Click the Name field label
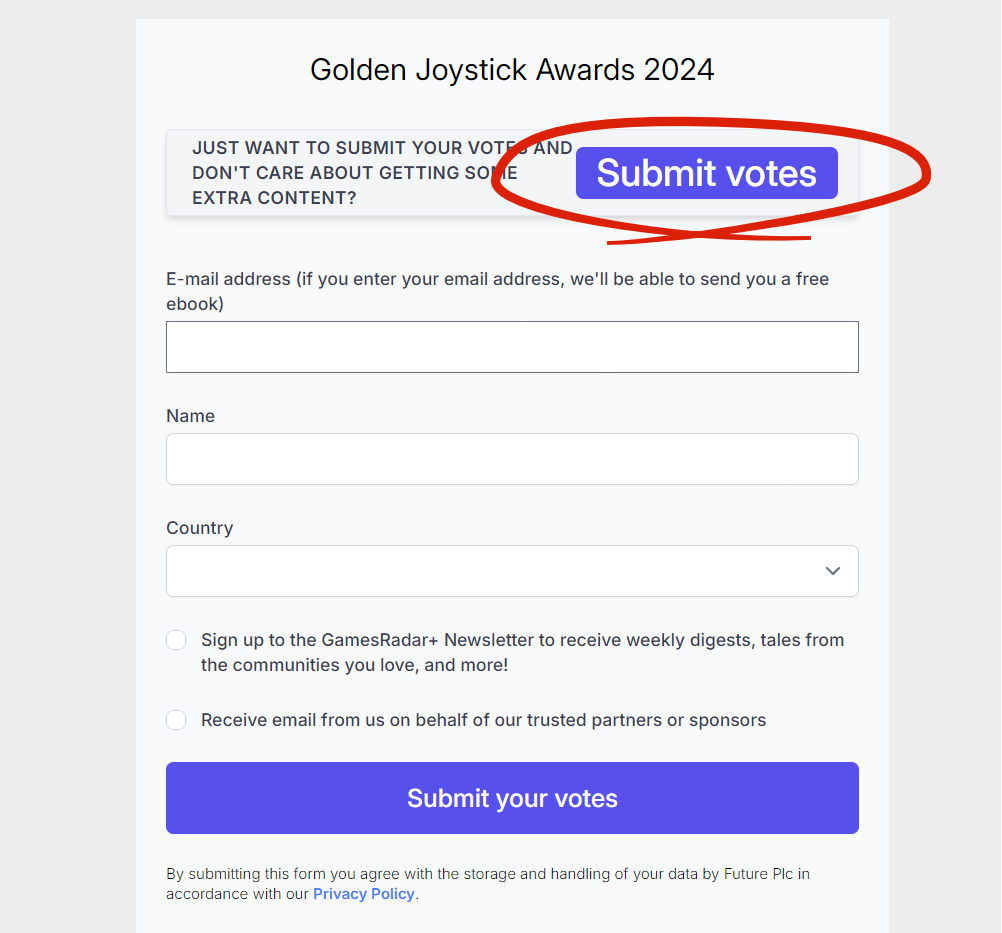 190,415
